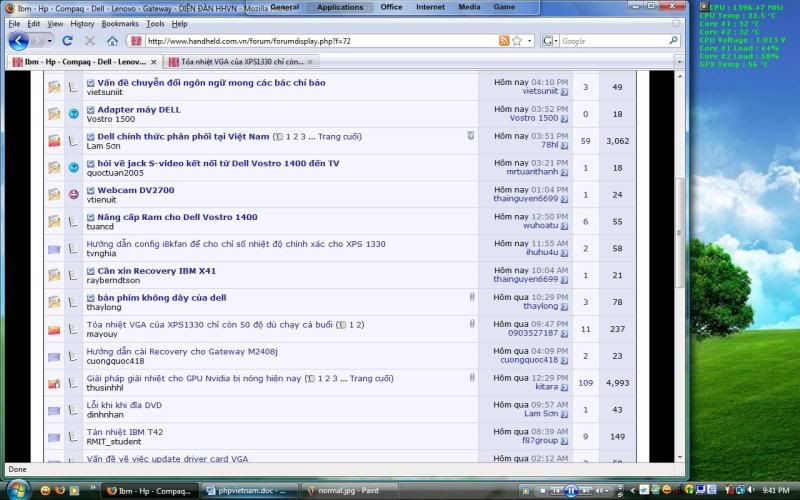This screenshot has height=500, width=800.
Task: Reload the current forum page
Action: (x=67, y=41)
